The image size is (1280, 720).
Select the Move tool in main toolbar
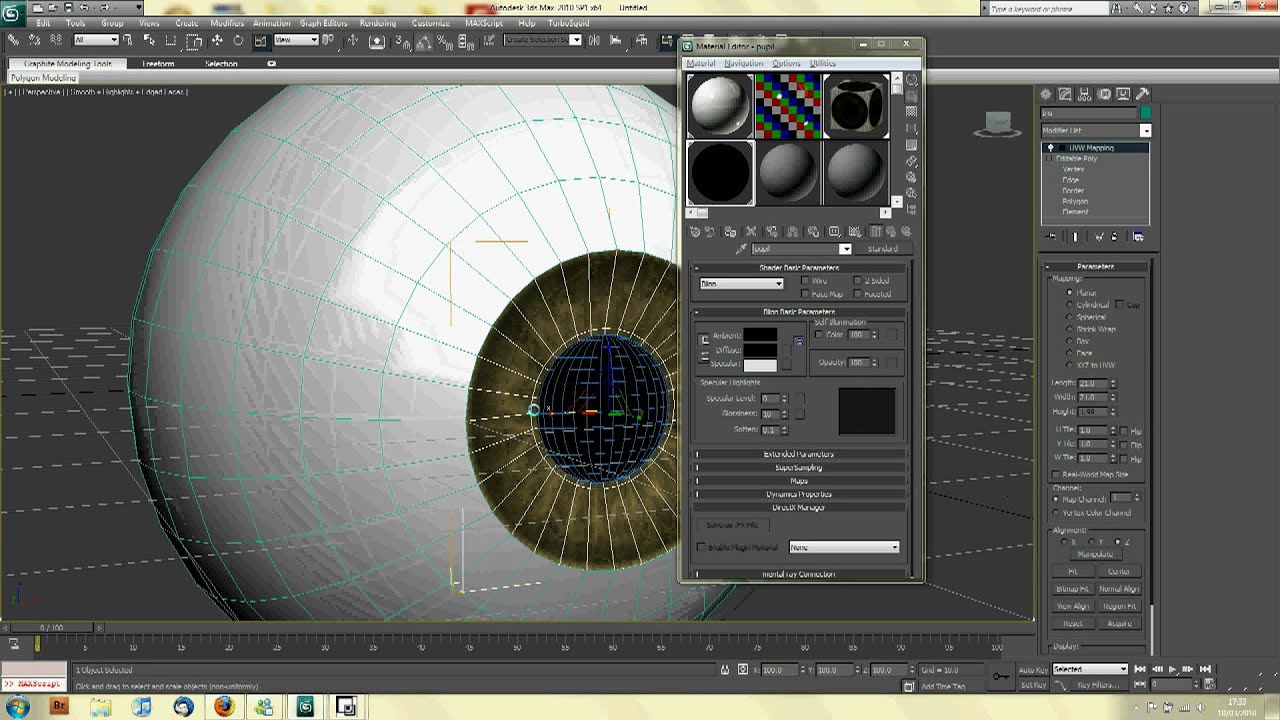pyautogui.click(x=217, y=41)
